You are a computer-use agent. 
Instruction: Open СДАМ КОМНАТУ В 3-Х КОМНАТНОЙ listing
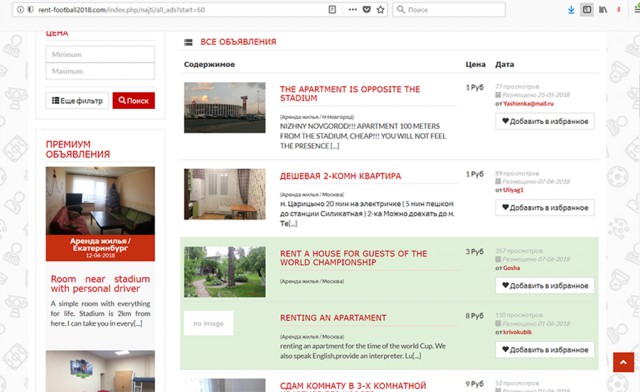(353, 386)
